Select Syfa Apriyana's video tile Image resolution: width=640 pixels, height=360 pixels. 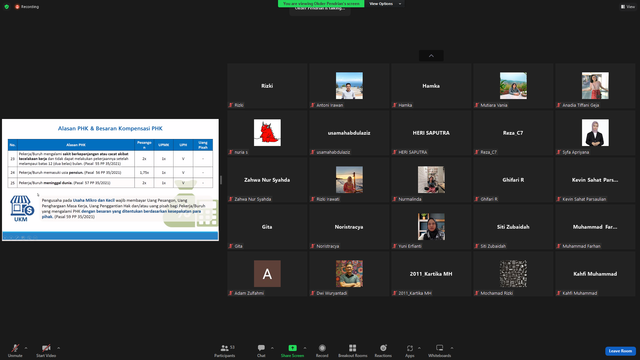pyautogui.click(x=595, y=133)
